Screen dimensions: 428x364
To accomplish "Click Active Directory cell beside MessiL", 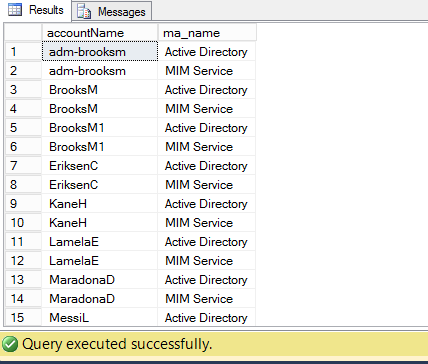I will [207, 317].
